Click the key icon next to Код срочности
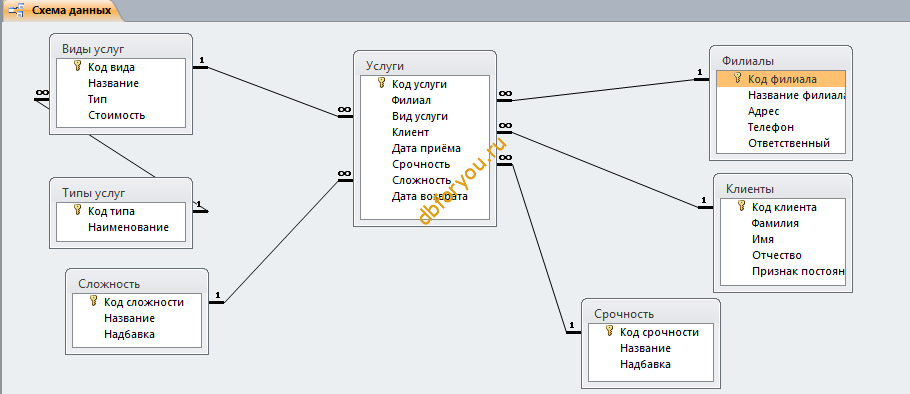This screenshot has height=394, width=910. click(610, 331)
